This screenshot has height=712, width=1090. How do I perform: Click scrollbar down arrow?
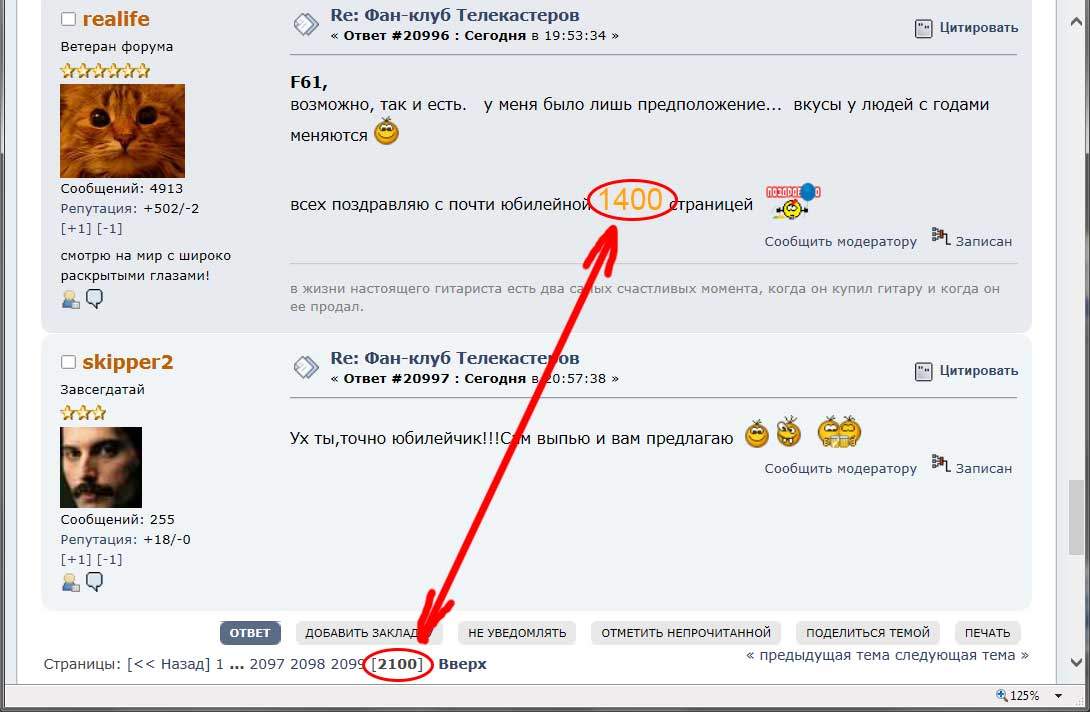[x=1076, y=663]
